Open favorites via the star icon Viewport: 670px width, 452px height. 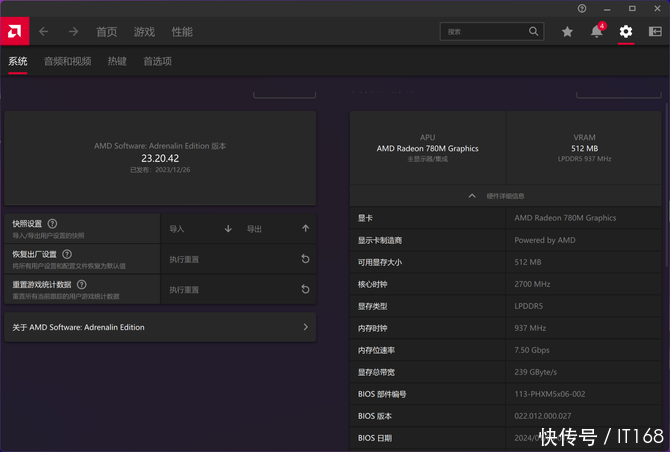pyautogui.click(x=567, y=32)
